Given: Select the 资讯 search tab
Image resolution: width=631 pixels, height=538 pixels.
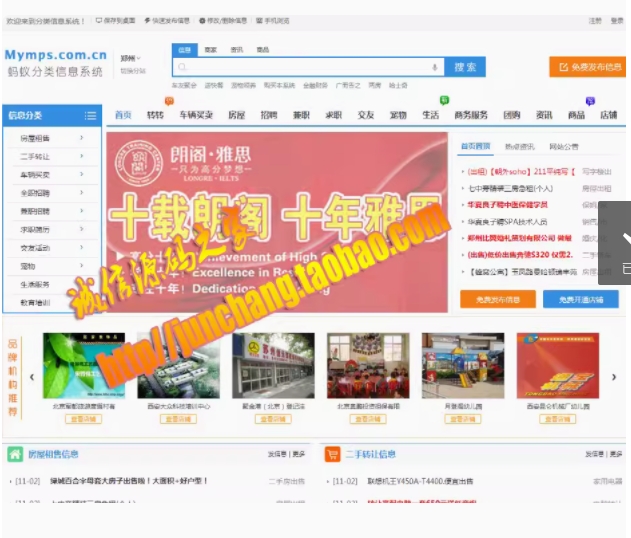Looking at the screenshot, I should [237, 50].
